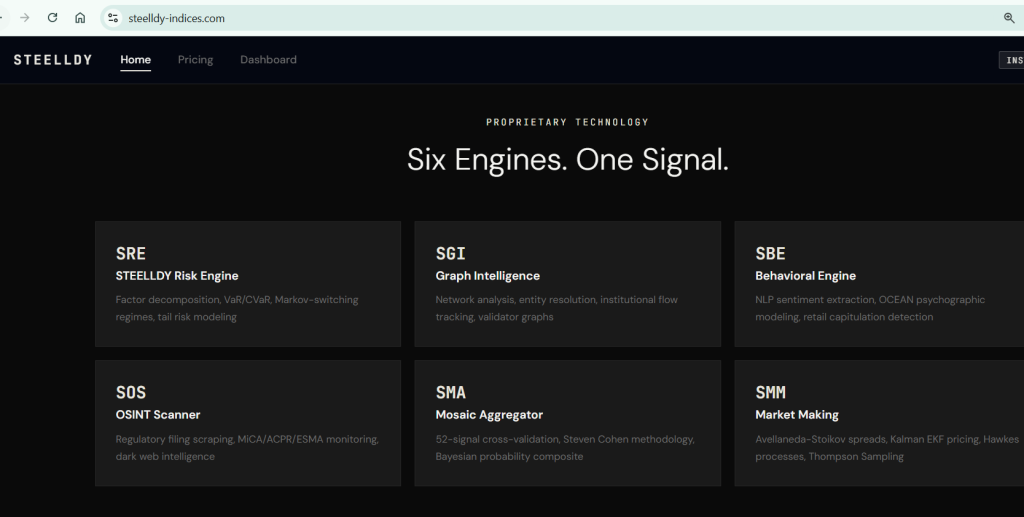Select the SMM Market Making card
The image size is (1024, 517).
(x=879, y=423)
